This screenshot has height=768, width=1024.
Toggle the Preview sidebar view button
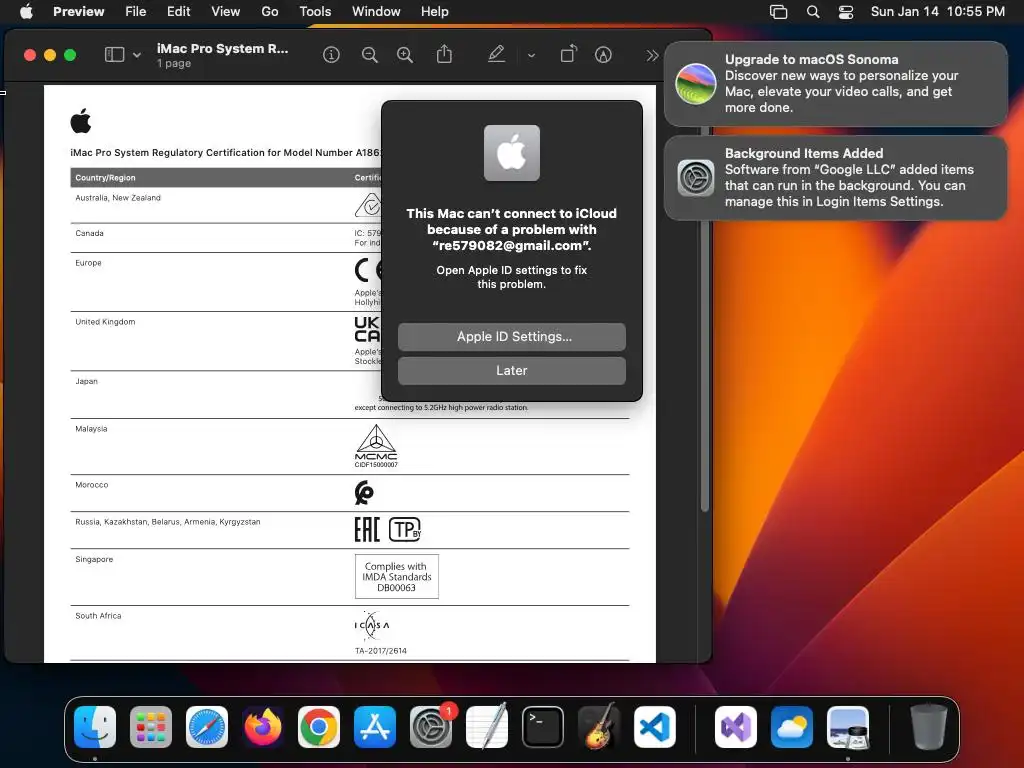114,55
